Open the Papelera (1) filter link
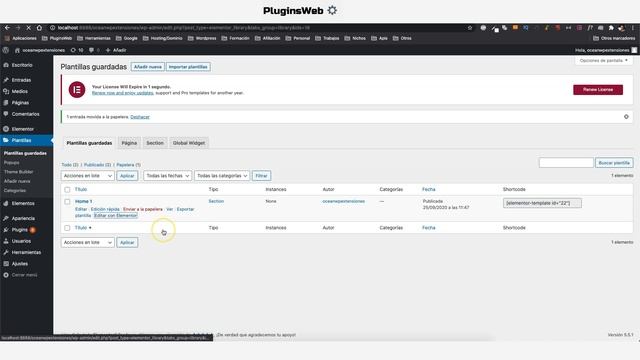The image size is (640, 360). point(129,165)
